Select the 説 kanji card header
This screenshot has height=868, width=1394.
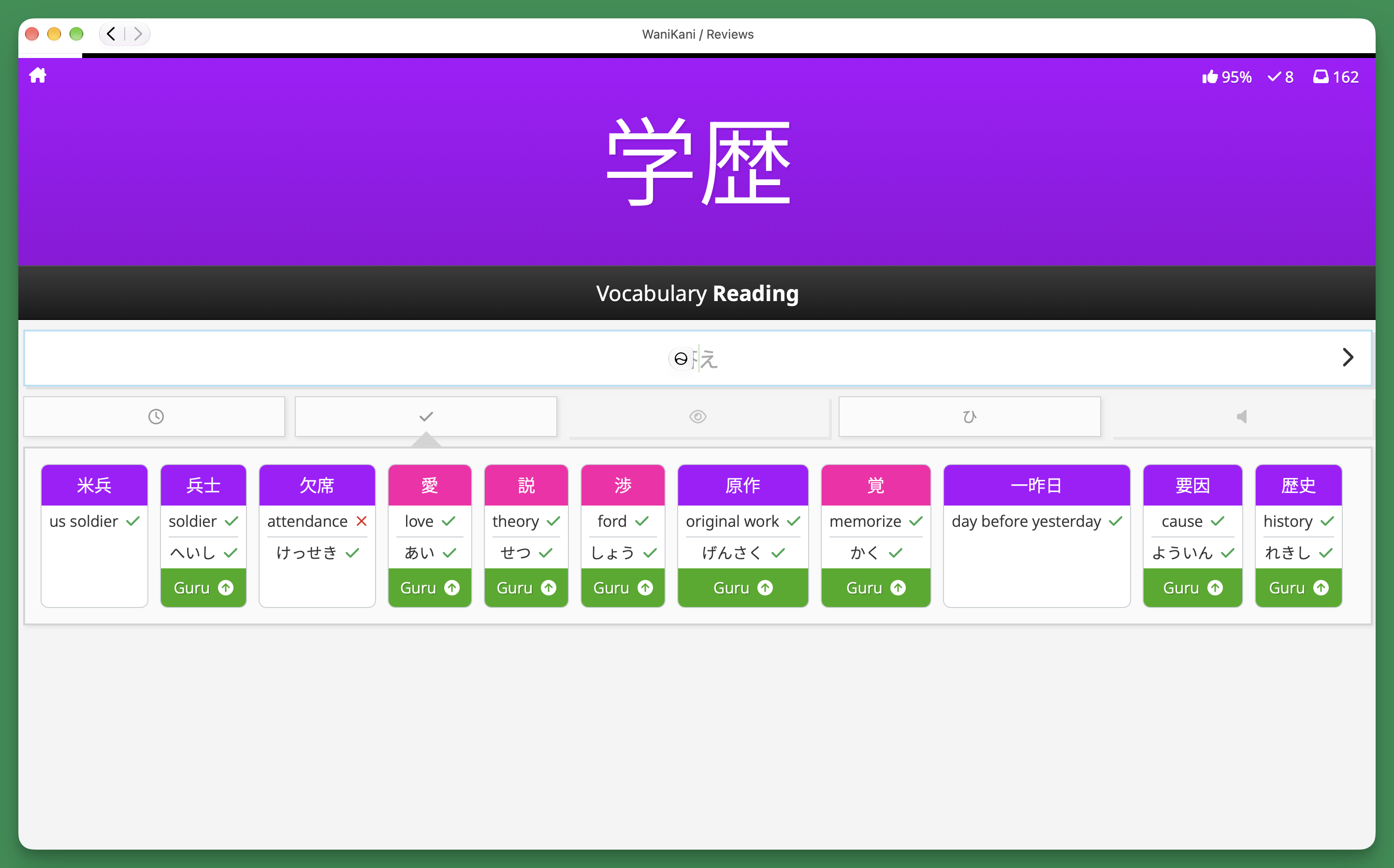click(526, 485)
